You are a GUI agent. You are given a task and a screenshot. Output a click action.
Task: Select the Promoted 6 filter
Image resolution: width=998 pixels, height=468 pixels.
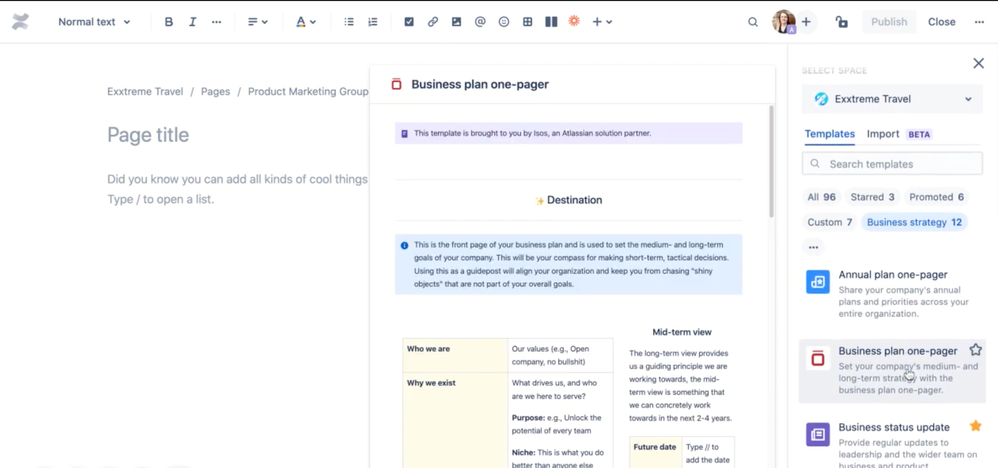point(936,197)
